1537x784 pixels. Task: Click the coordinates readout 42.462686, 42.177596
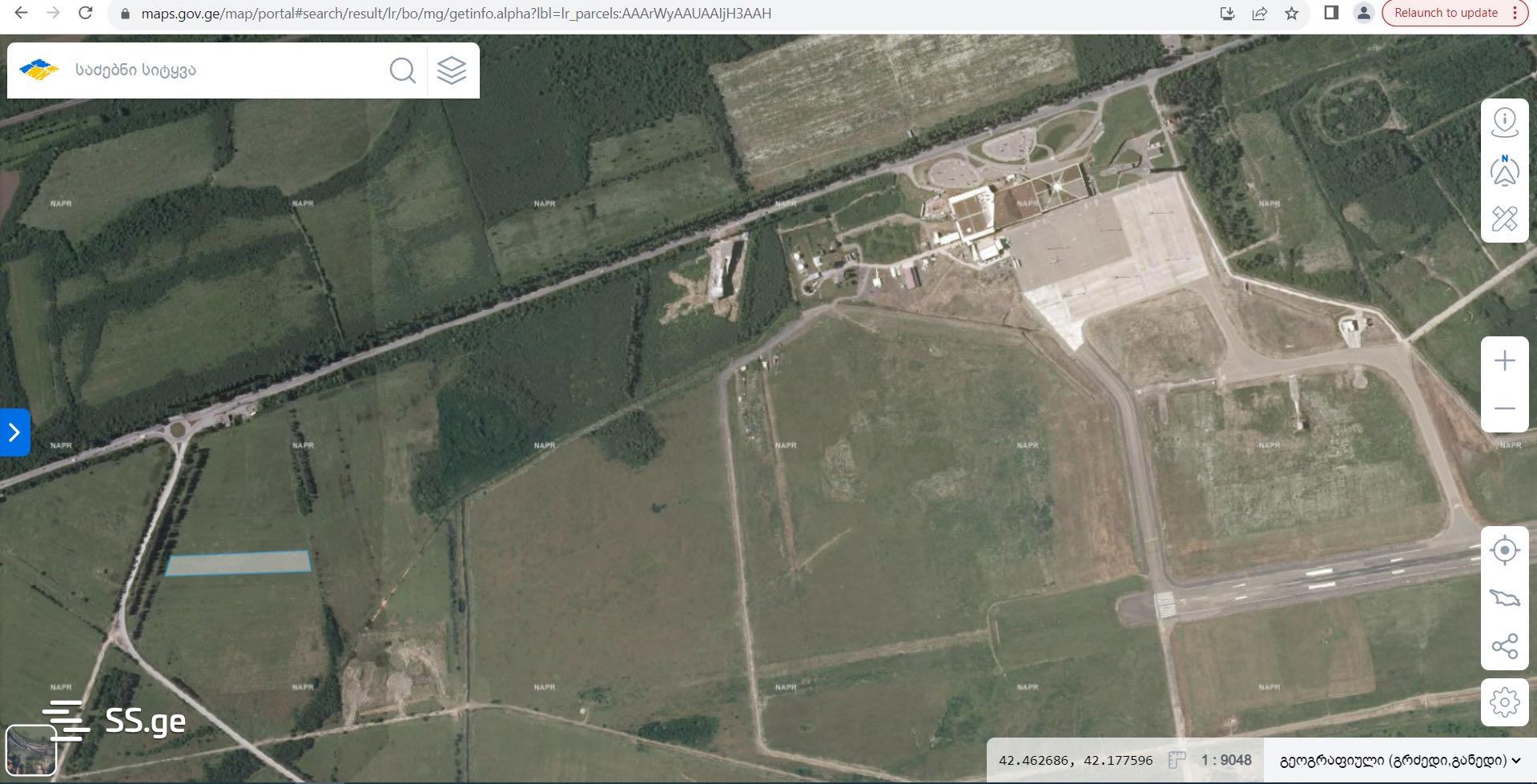point(1076,761)
